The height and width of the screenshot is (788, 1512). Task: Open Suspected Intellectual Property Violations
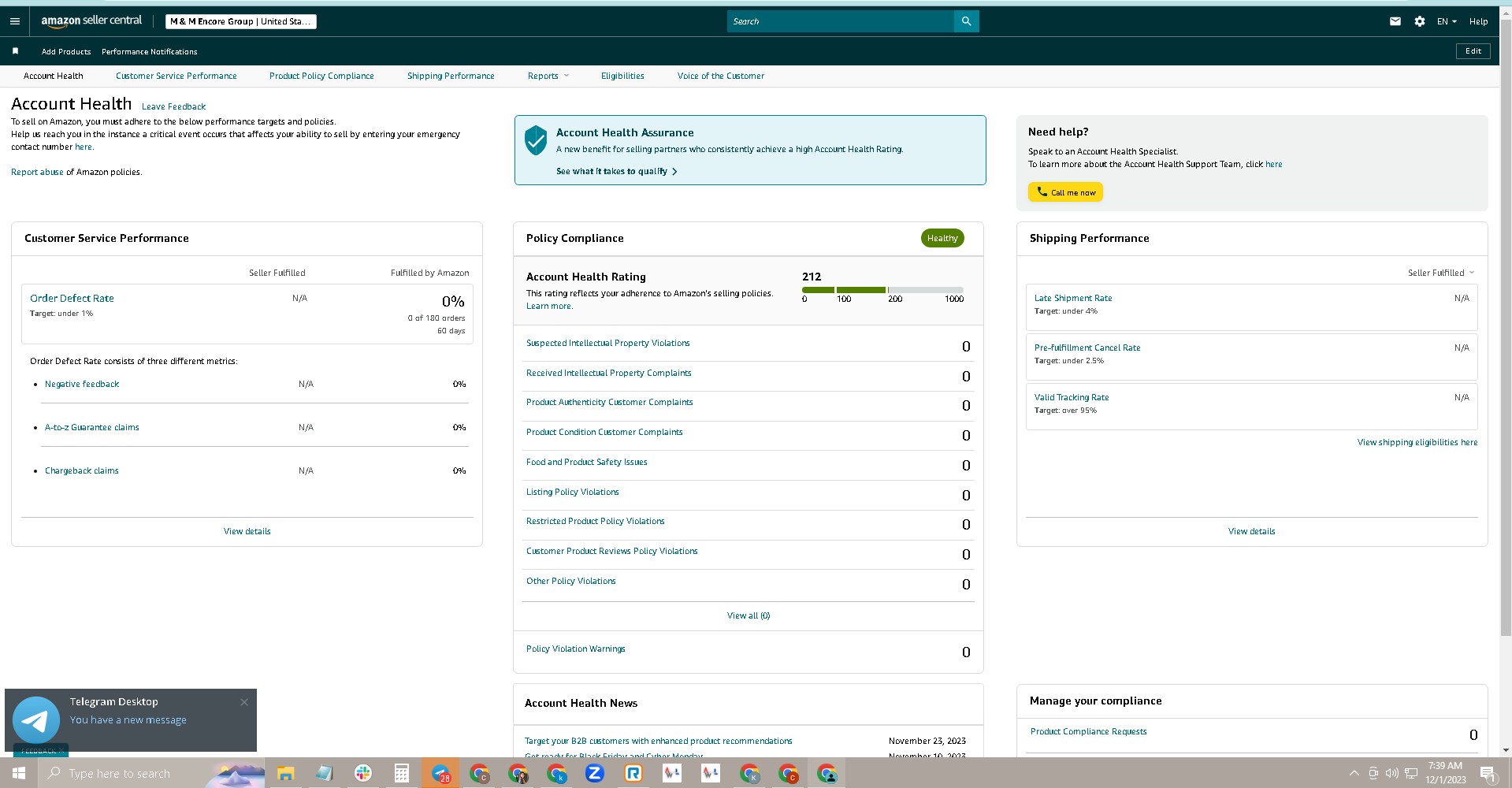click(x=608, y=343)
